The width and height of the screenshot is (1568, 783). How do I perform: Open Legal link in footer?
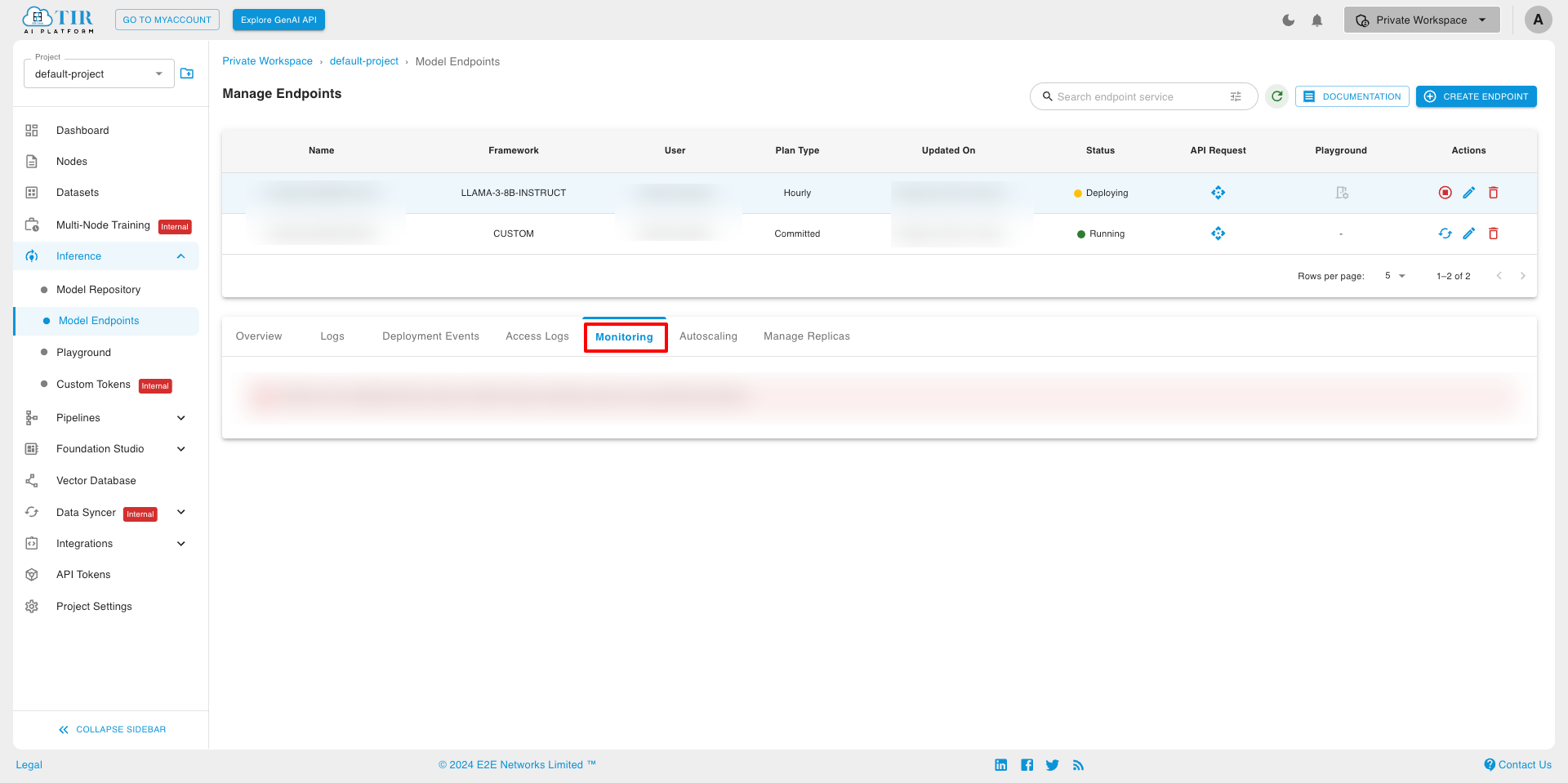(x=29, y=765)
